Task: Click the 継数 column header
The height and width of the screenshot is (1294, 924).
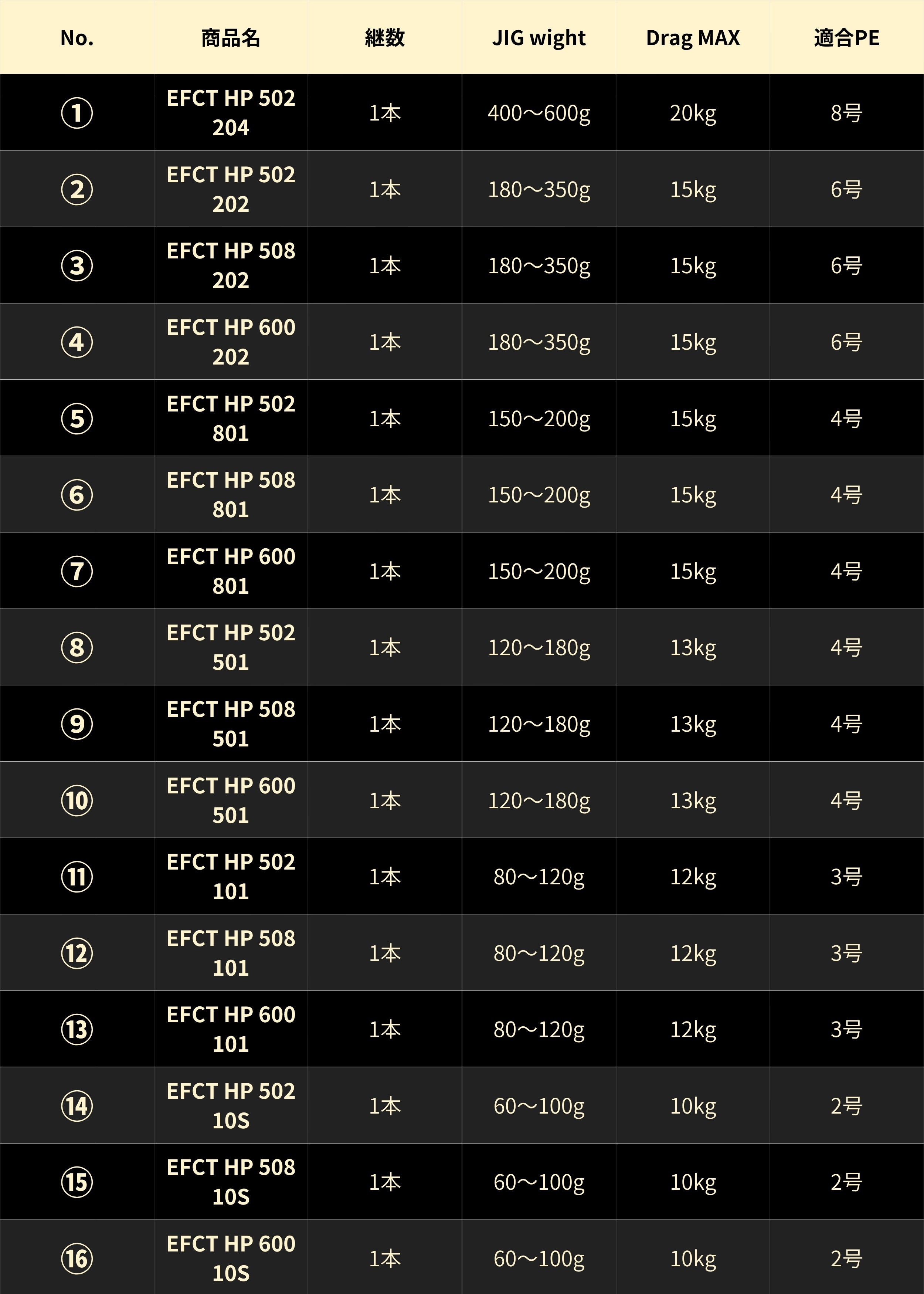Action: point(385,38)
